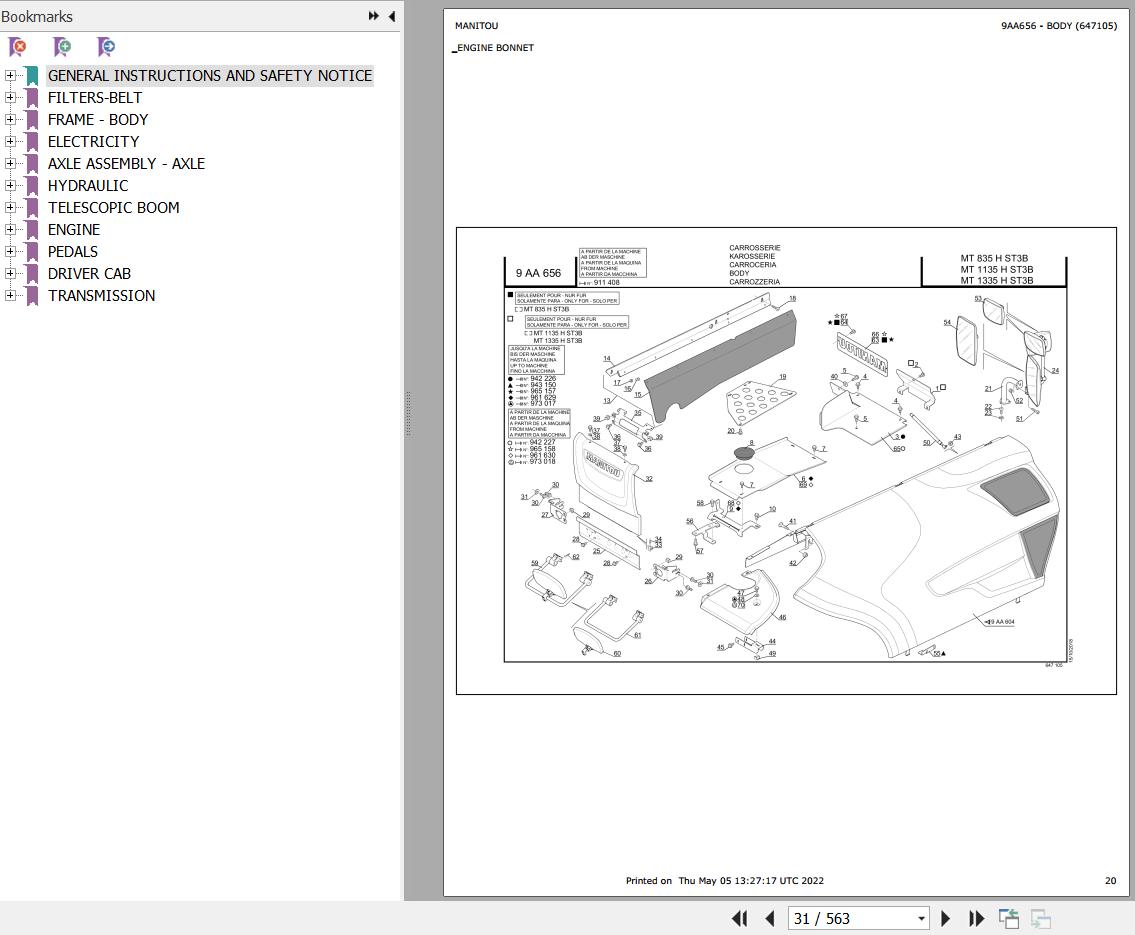Click the TELESCOPIC BOOM bookmark ribbon icon
Viewport: 1135px width, 935px height.
click(x=32, y=208)
